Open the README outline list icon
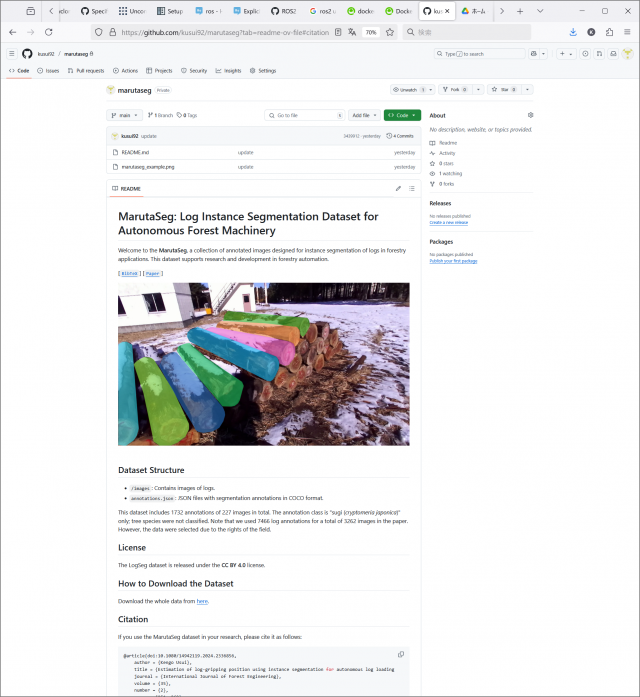640x697 pixels. coord(412,188)
